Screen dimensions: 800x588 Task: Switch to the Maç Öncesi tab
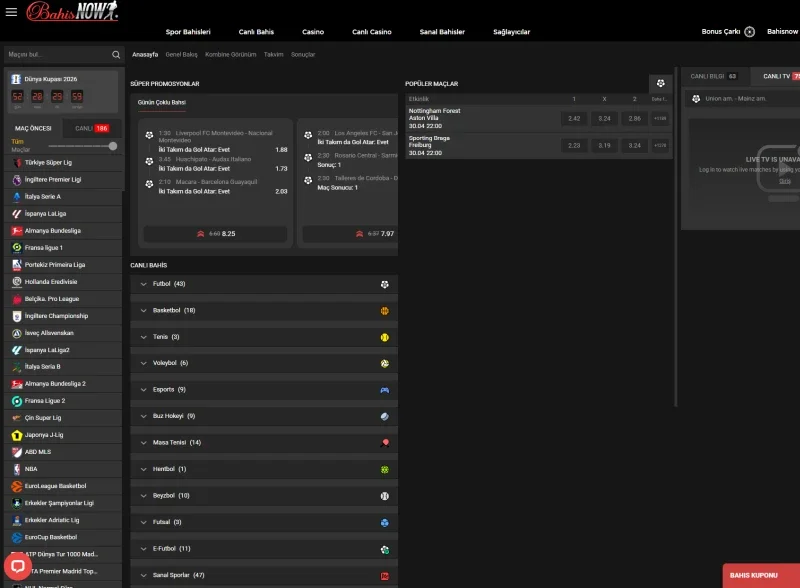click(33, 129)
